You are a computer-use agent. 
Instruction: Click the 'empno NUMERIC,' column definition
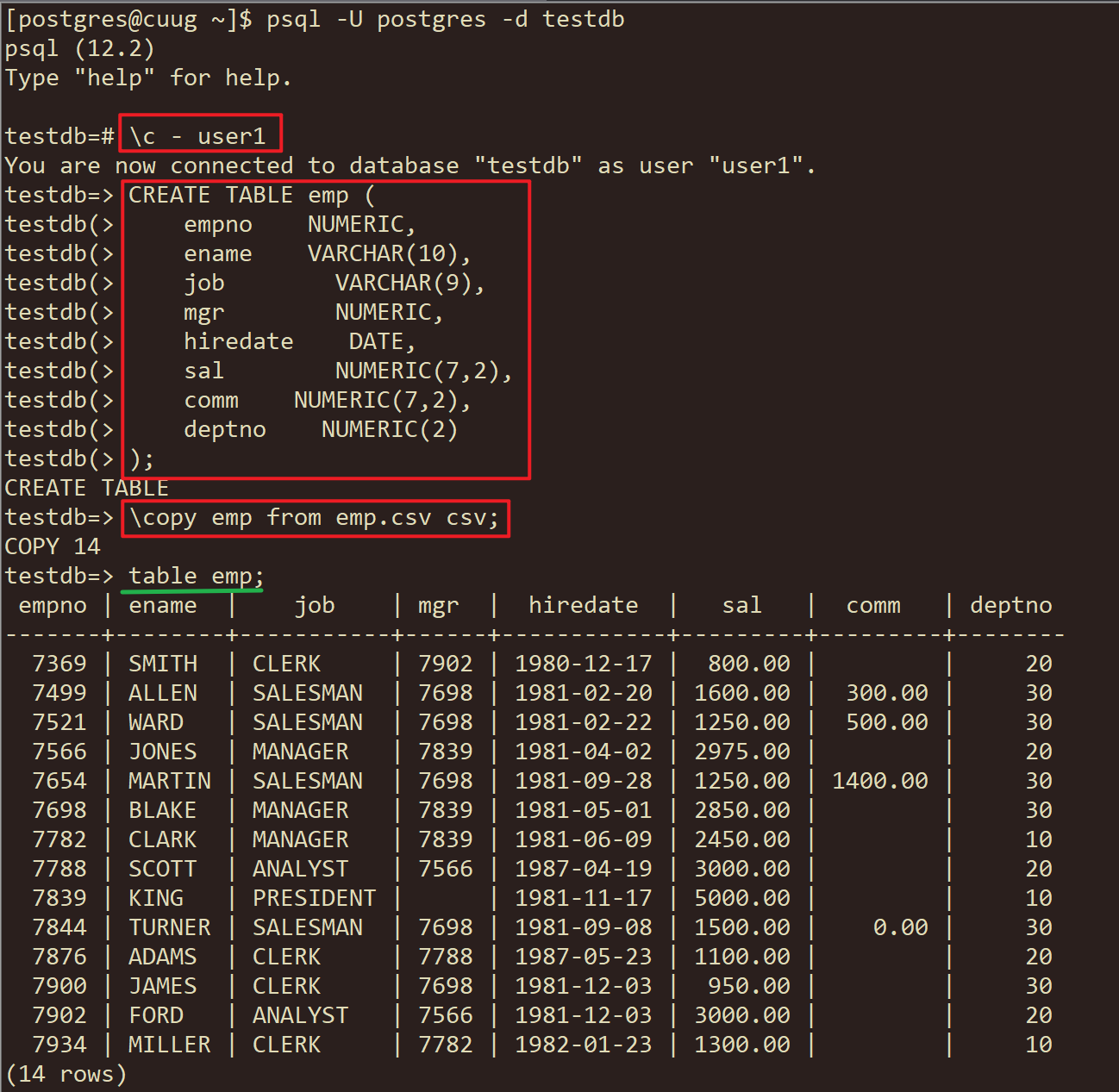pos(300,224)
